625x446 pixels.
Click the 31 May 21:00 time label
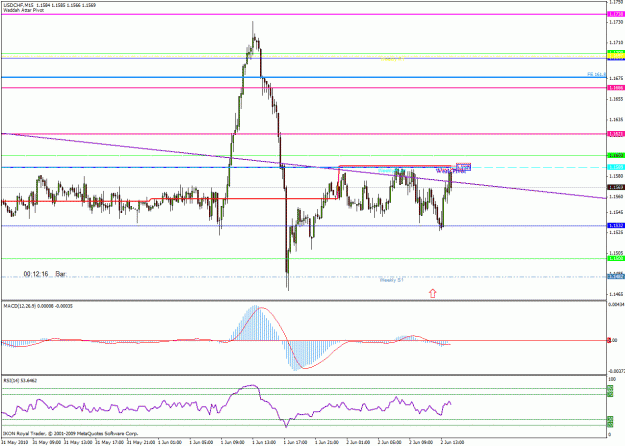tap(141, 442)
